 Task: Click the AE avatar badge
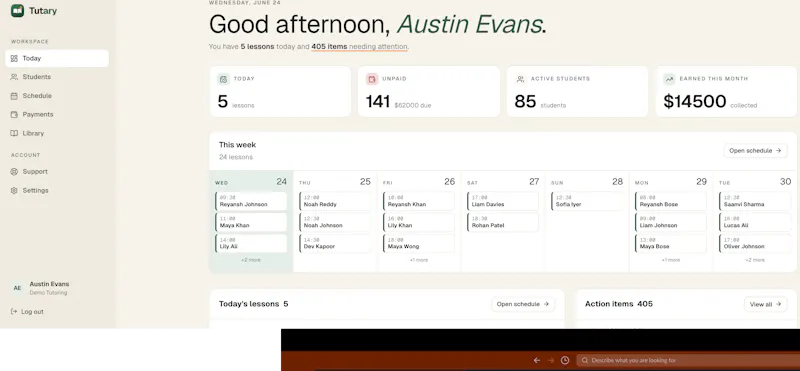coord(17,288)
